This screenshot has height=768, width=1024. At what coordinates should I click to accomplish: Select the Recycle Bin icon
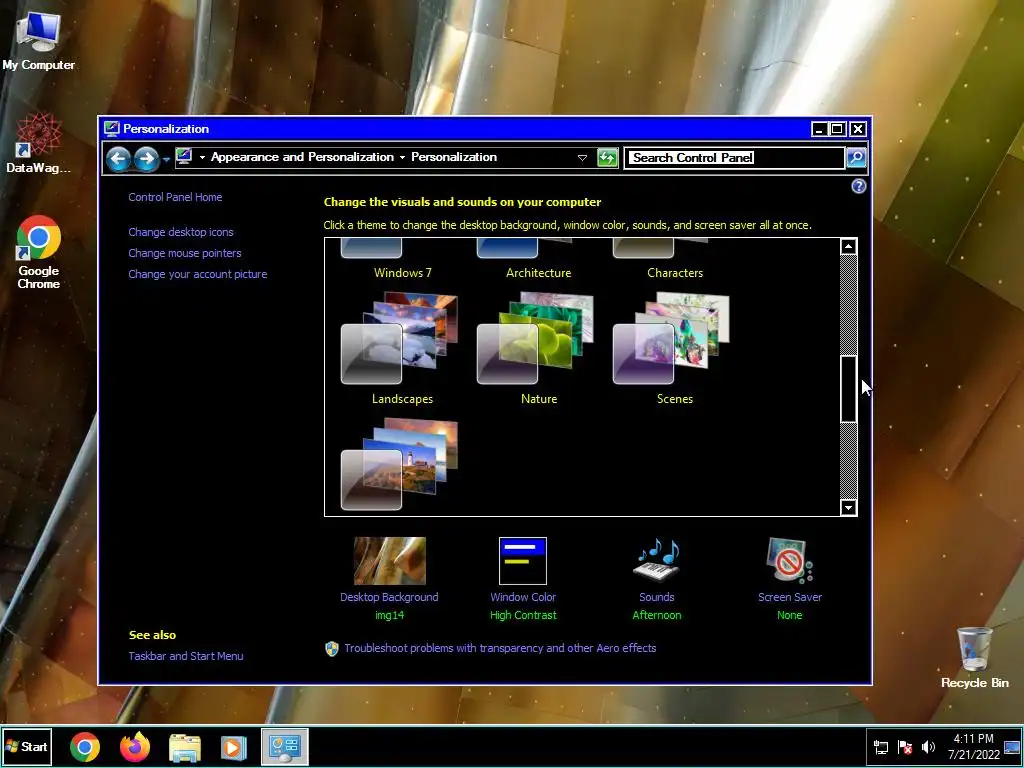[974, 658]
